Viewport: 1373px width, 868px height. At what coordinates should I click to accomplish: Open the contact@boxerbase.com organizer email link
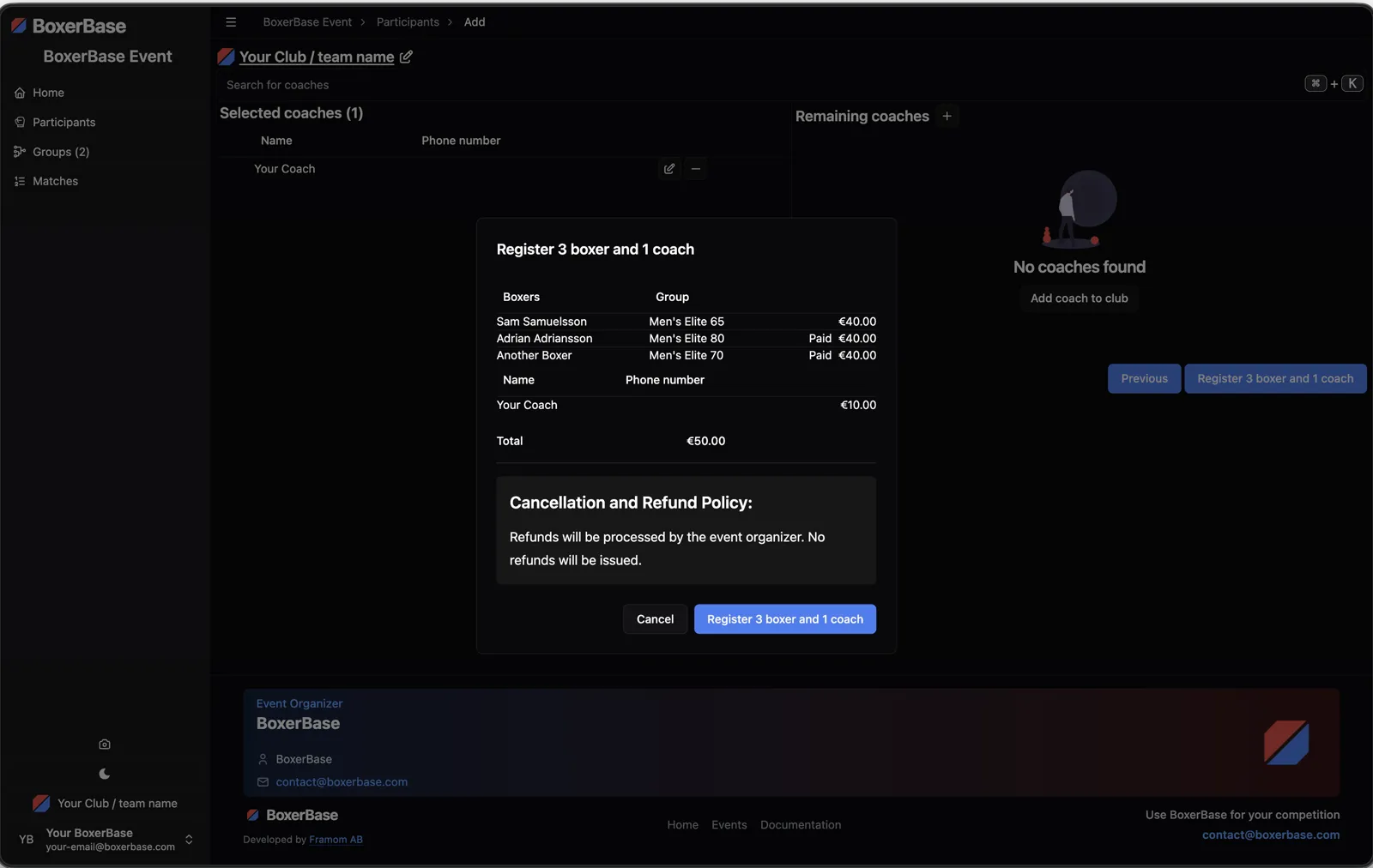click(342, 782)
